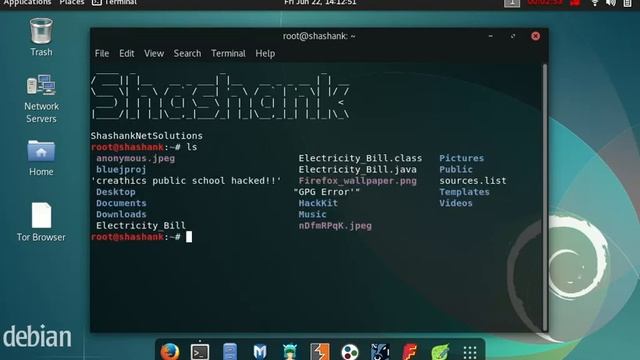Click 'Public' directory in the listing
Viewport: 640px width, 360px height.
tap(456, 169)
